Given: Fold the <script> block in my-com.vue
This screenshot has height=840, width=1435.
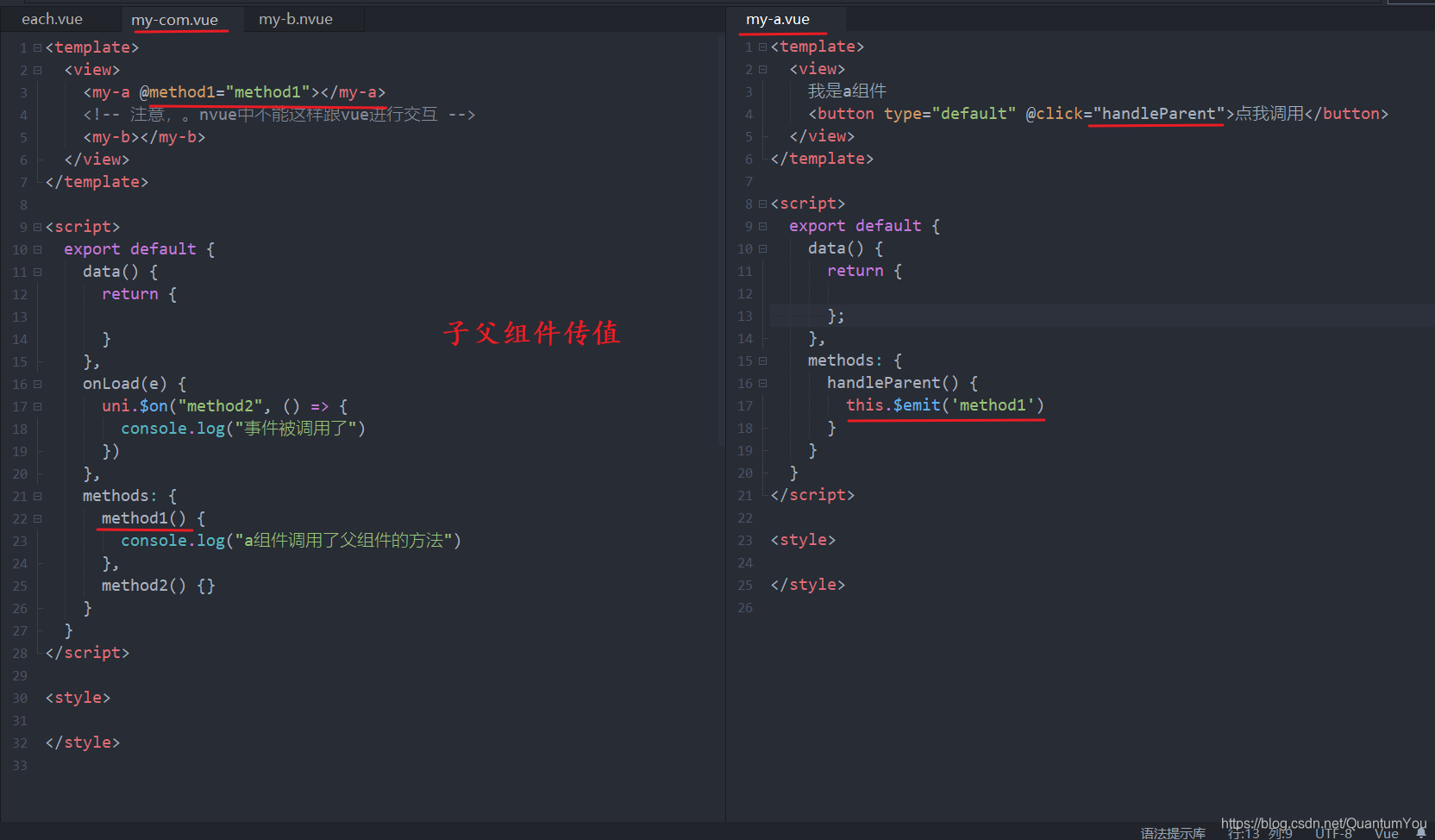Looking at the screenshot, I should click(x=37, y=228).
